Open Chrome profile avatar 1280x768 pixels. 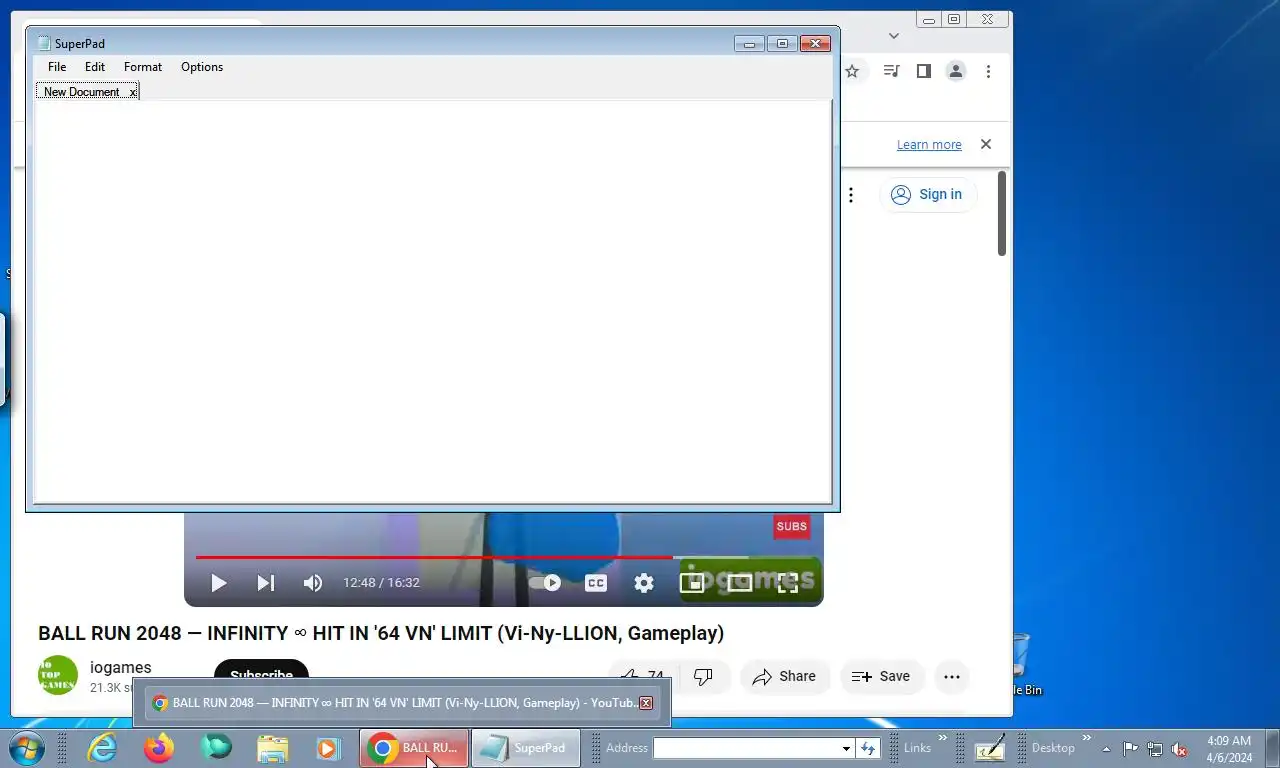956,71
